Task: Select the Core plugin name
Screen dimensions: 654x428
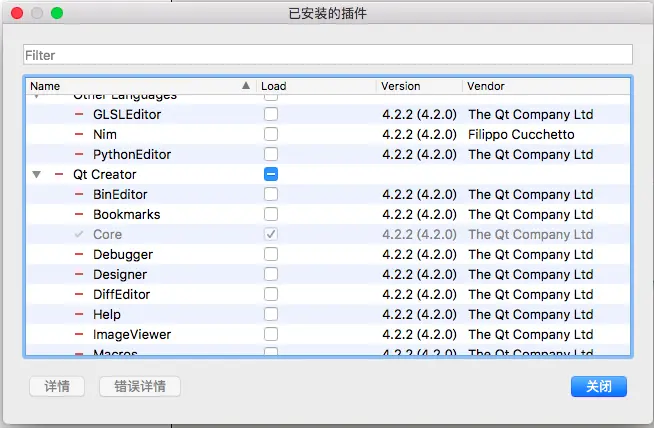Action: [107, 234]
